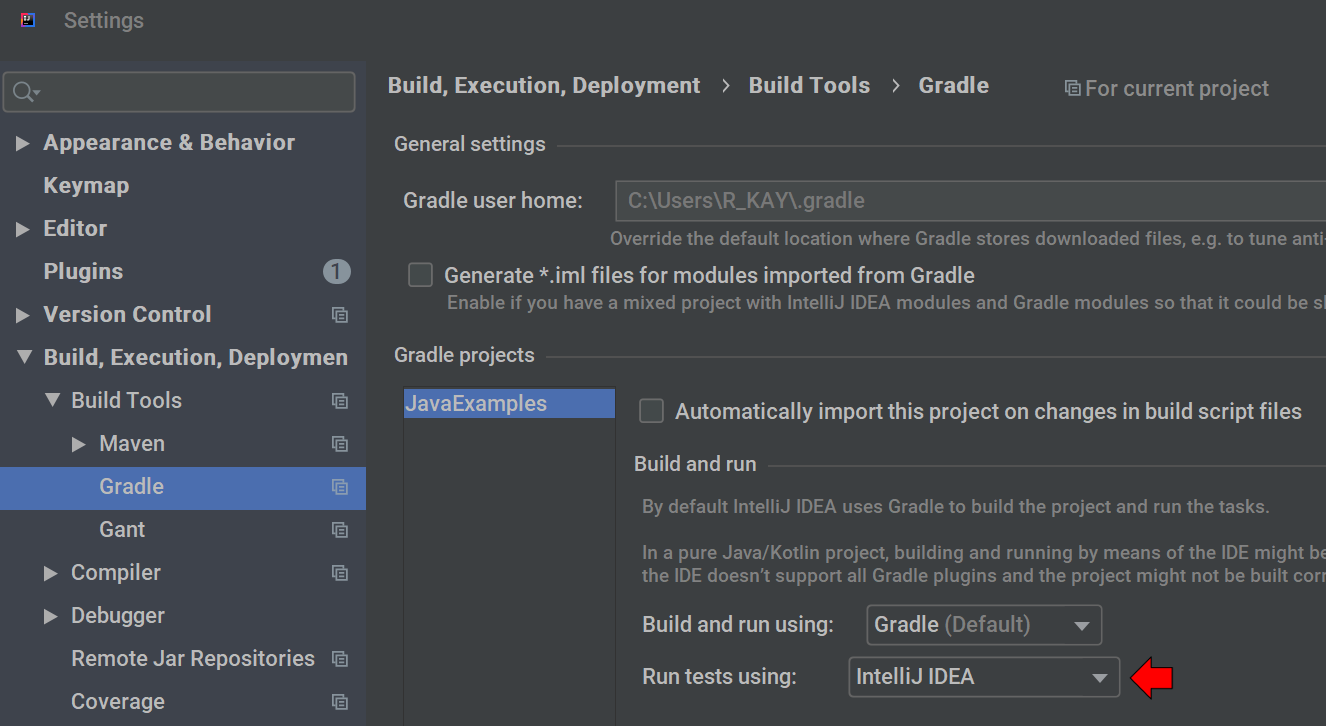Click the project-level icon beside Version Control

click(340, 315)
